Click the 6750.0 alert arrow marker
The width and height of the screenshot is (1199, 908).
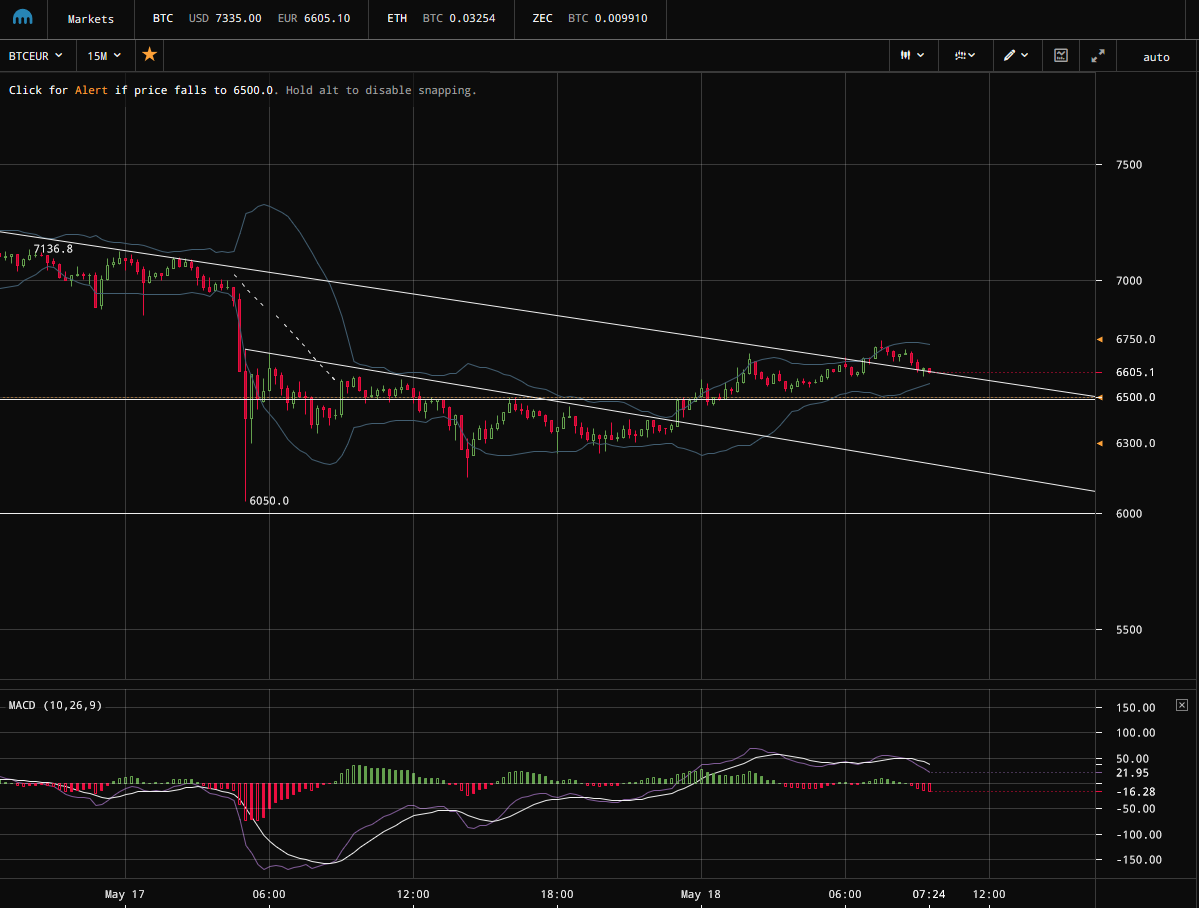point(1100,340)
